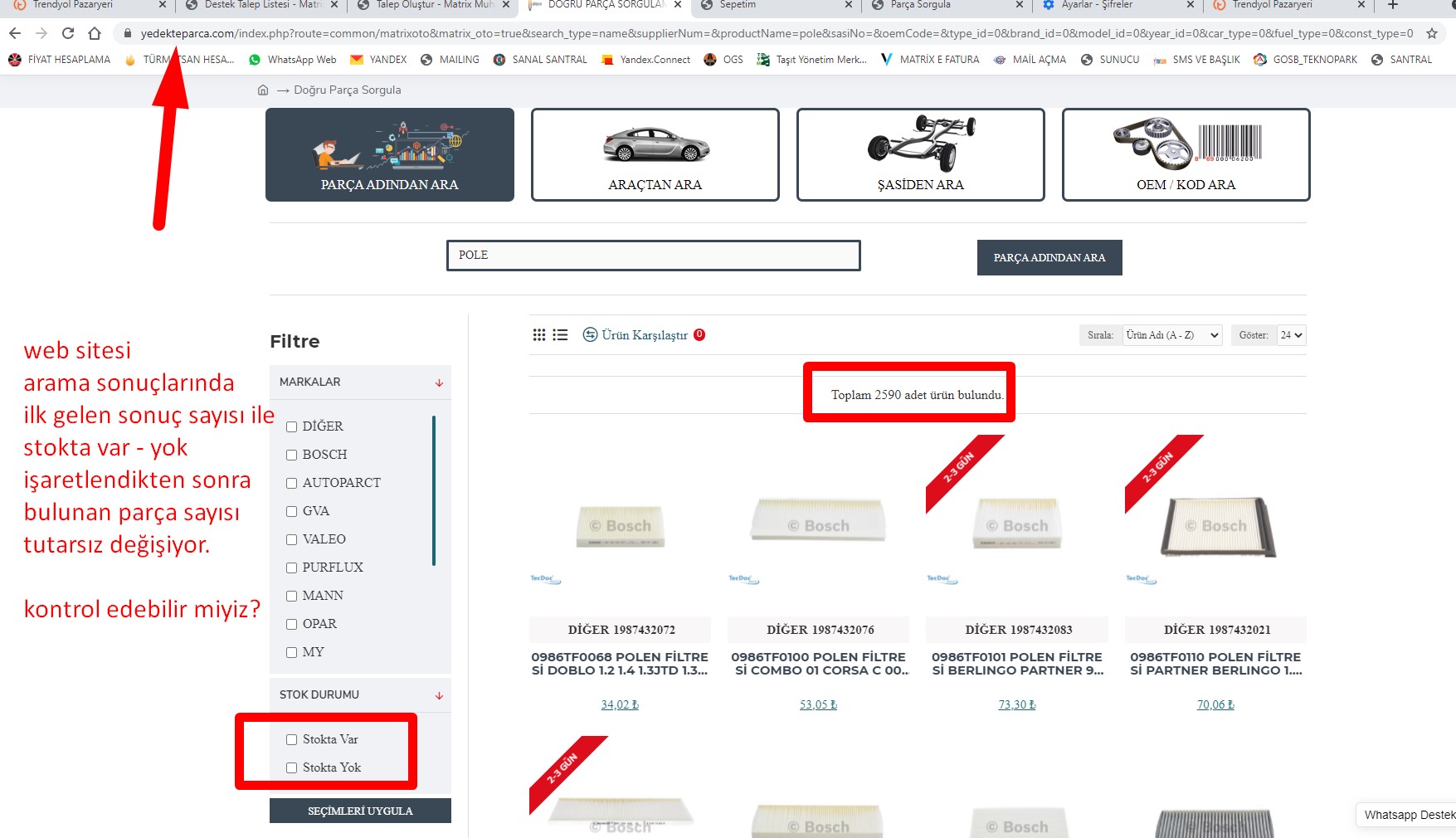Check the BOSCH brand checkbox
Viewport: 1456px width, 838px height.
click(x=291, y=456)
